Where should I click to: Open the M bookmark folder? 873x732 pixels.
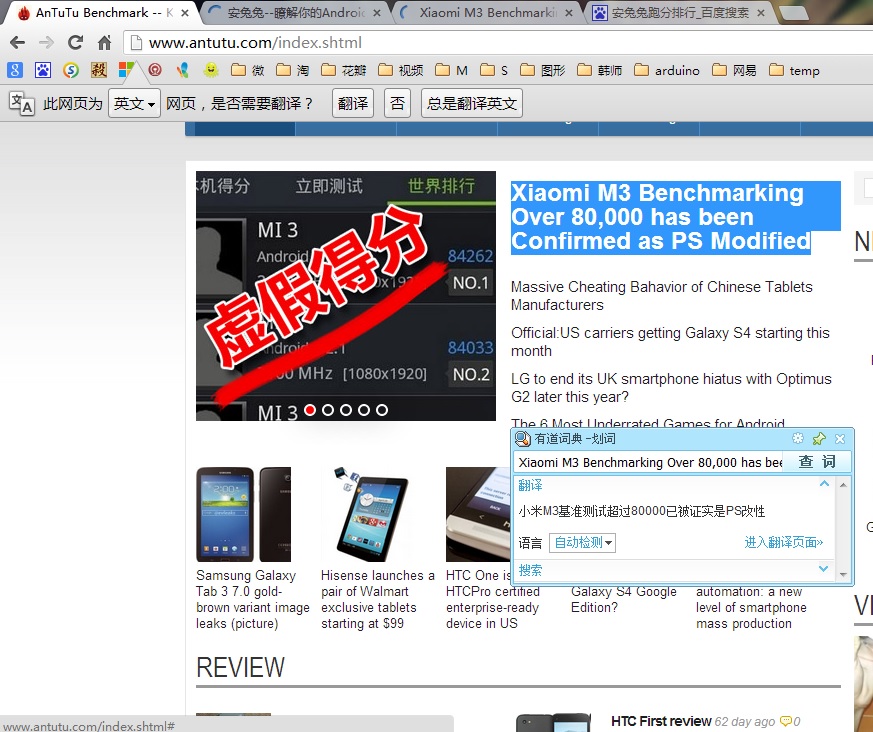452,70
